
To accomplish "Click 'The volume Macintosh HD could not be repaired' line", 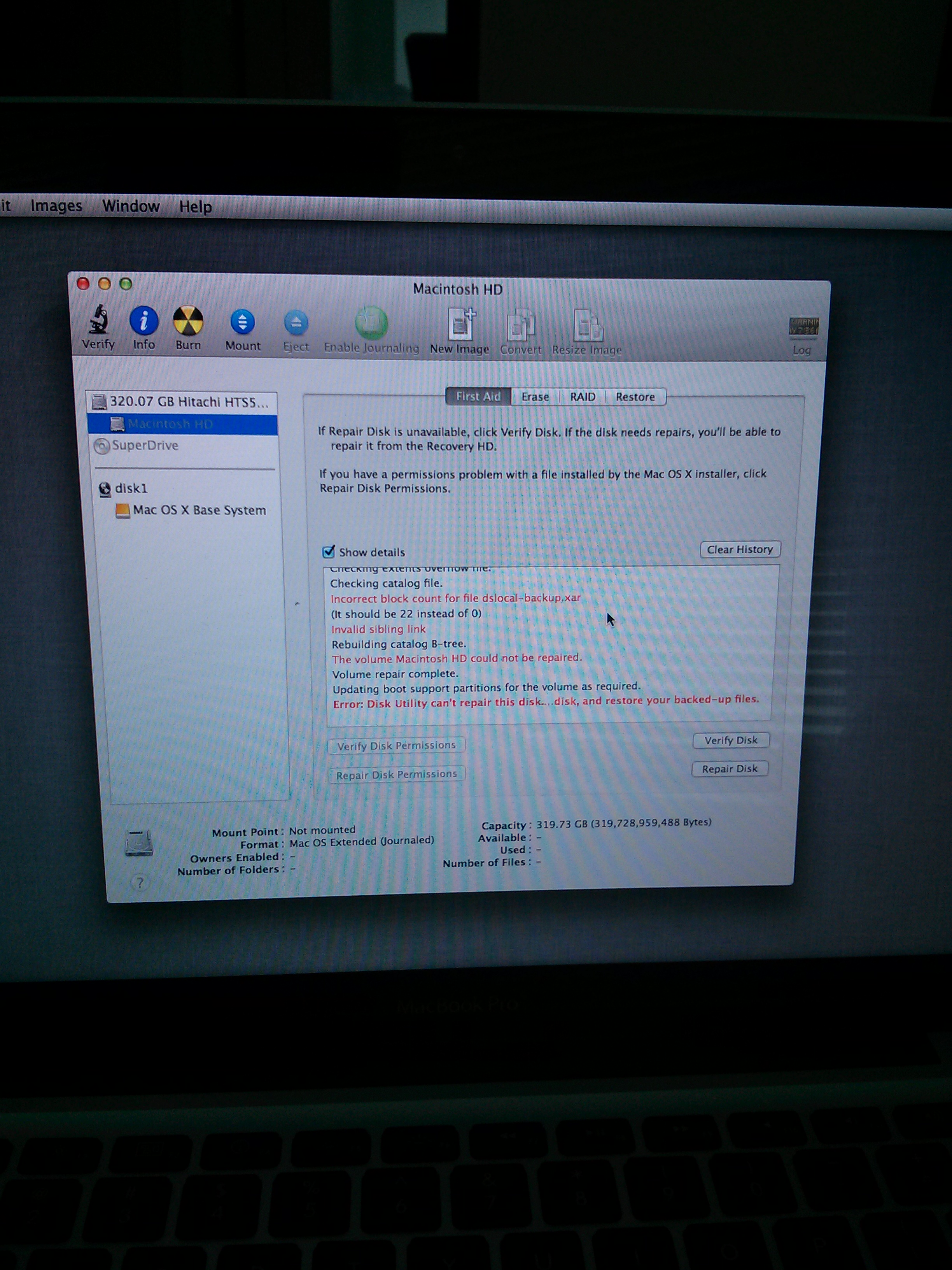I will [x=457, y=658].
